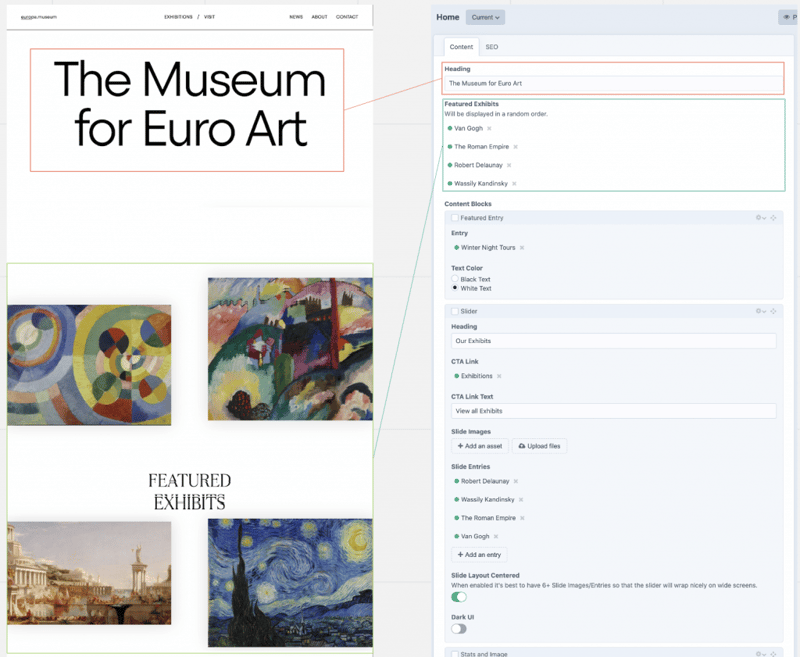Viewport: 800px width, 657px height.
Task: Click the eye preview button at top right
Action: (x=788, y=17)
